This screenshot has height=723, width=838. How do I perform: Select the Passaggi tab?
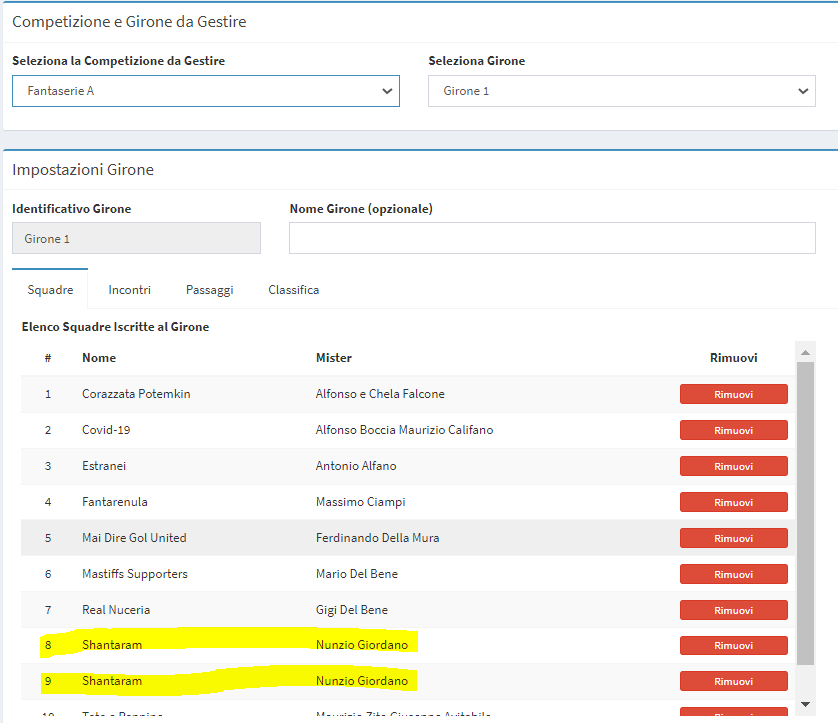209,290
